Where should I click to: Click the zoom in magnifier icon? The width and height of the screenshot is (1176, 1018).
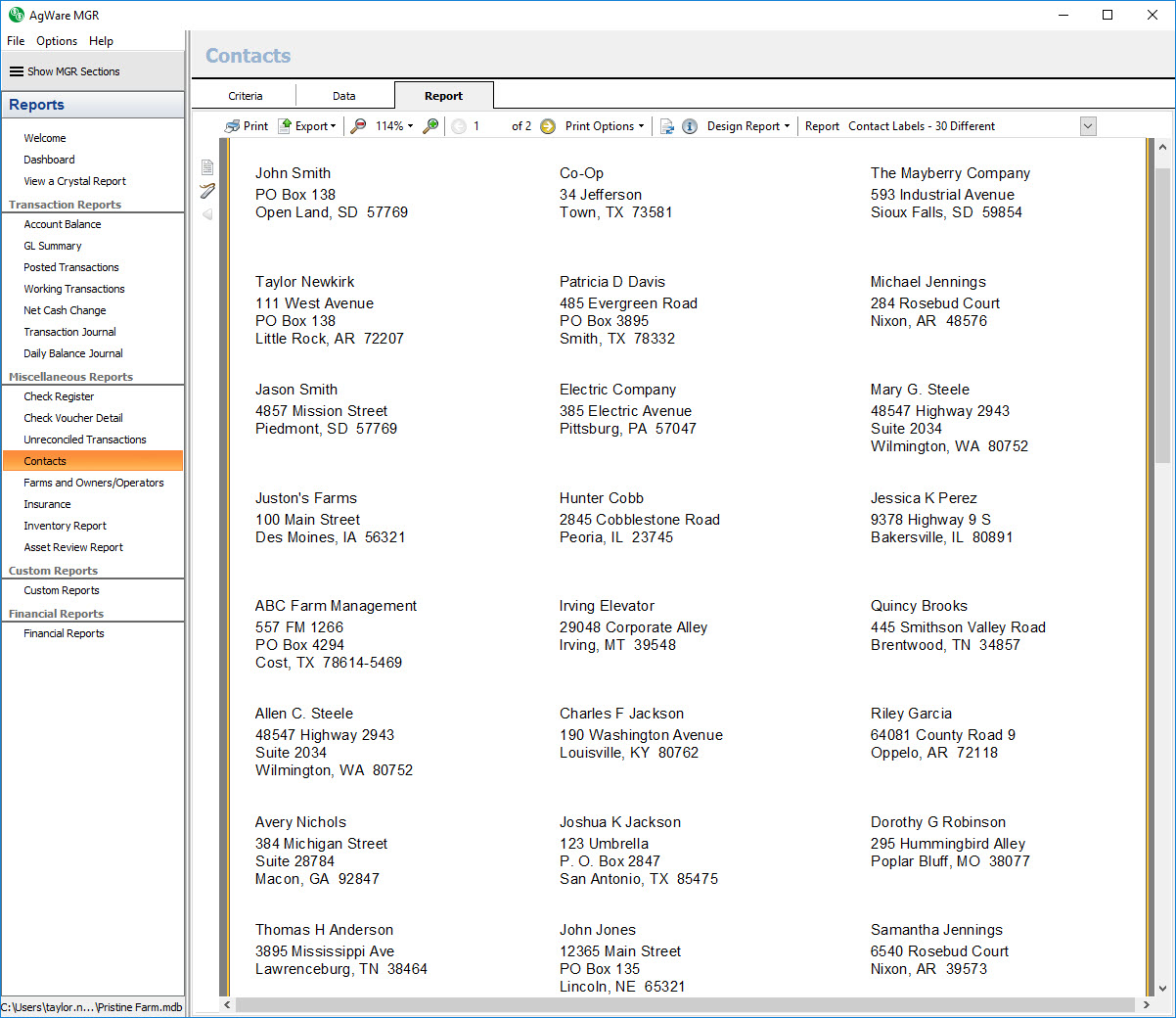click(x=430, y=126)
